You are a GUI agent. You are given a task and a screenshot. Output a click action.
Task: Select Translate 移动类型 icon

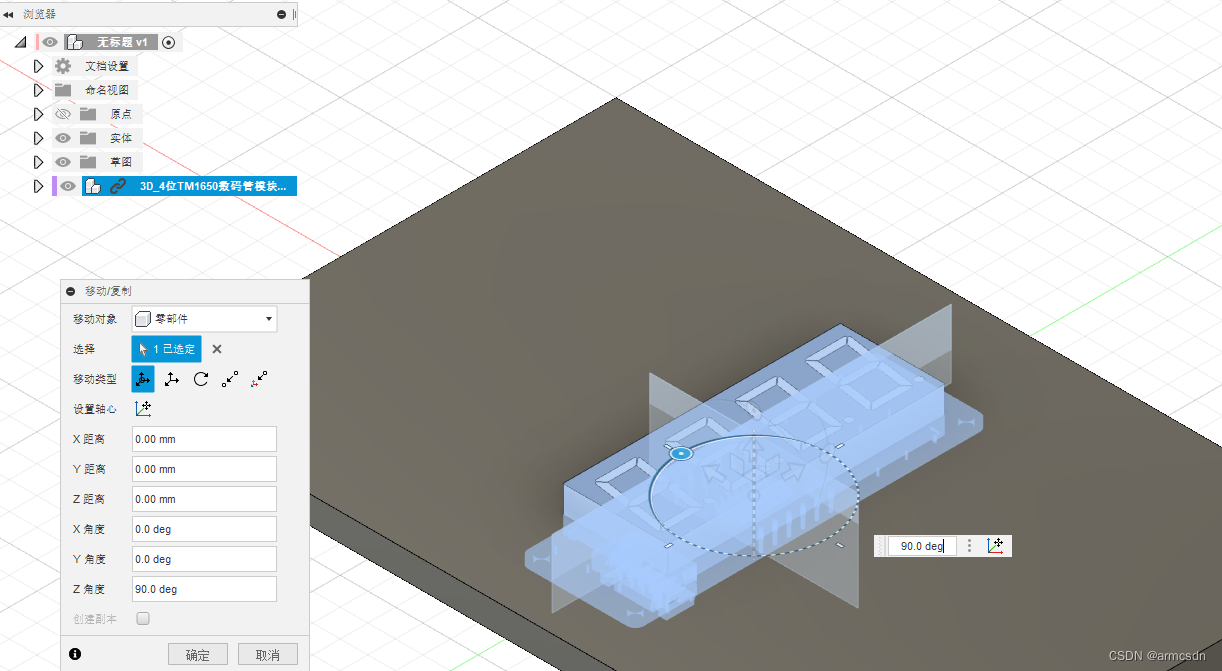point(172,379)
